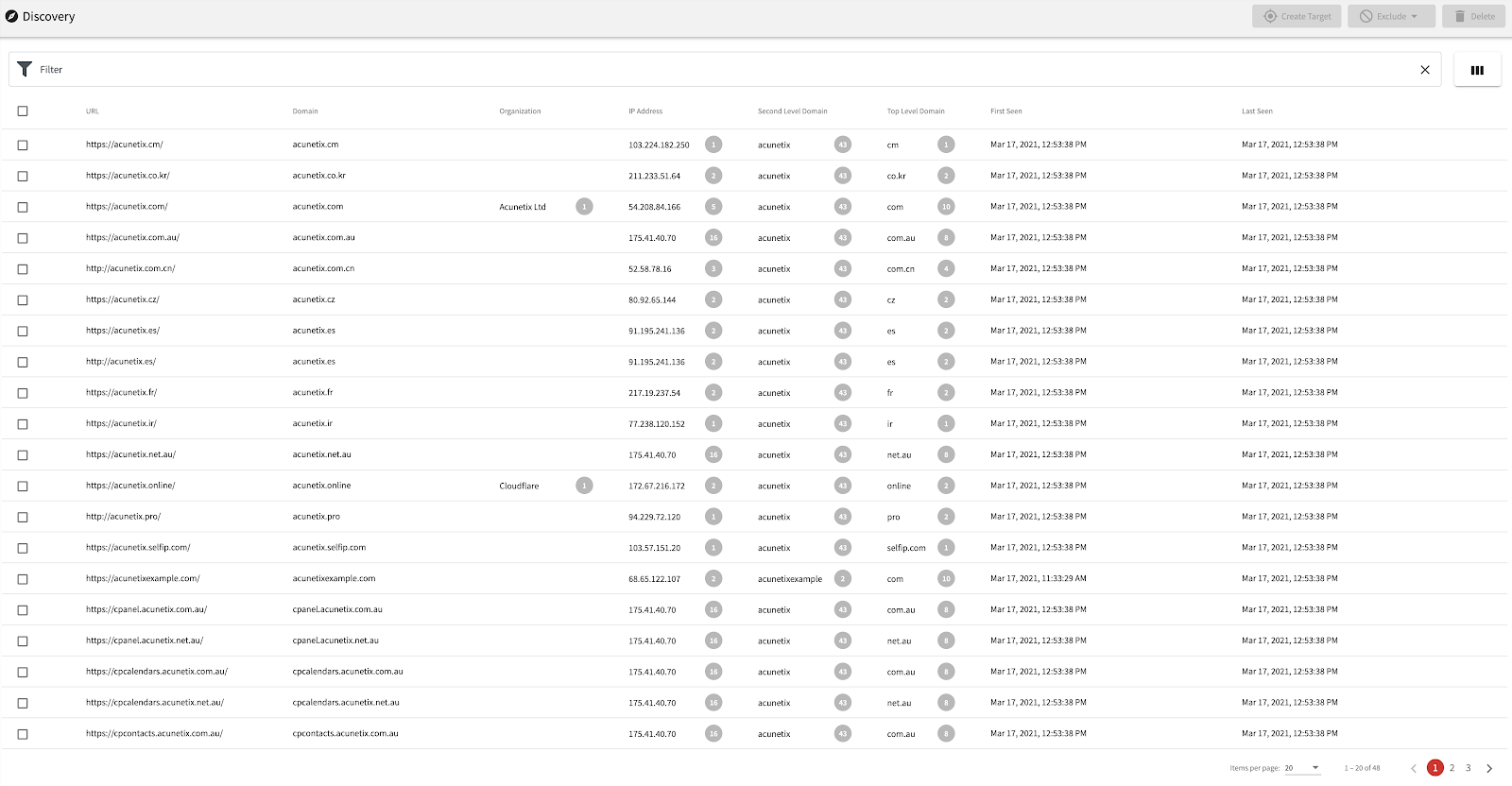Viewport: 1512px width, 786px height.
Task: Click the Cloudflare organization count badge
Action: (584, 486)
